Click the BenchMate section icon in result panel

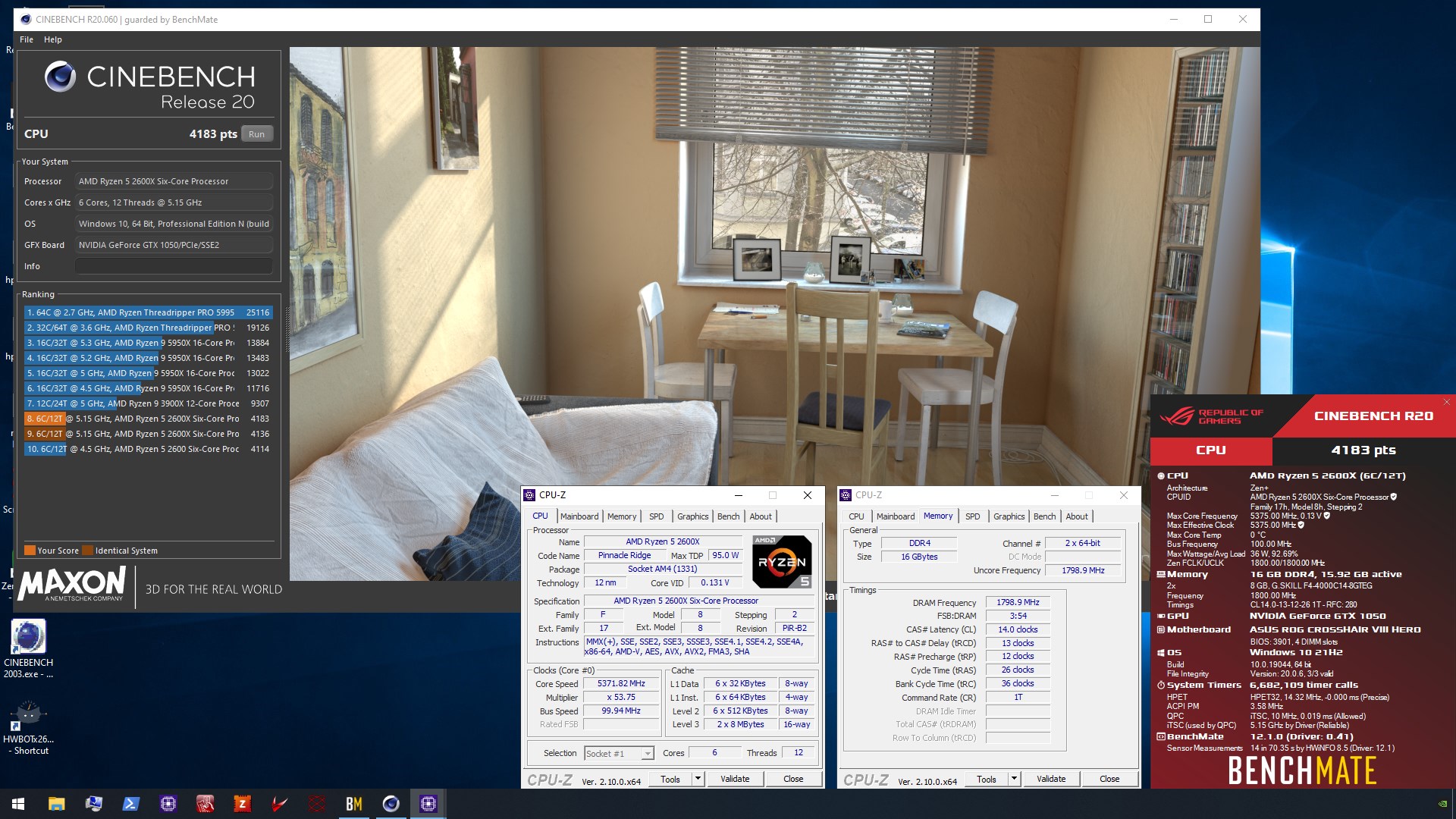[x=1161, y=737]
